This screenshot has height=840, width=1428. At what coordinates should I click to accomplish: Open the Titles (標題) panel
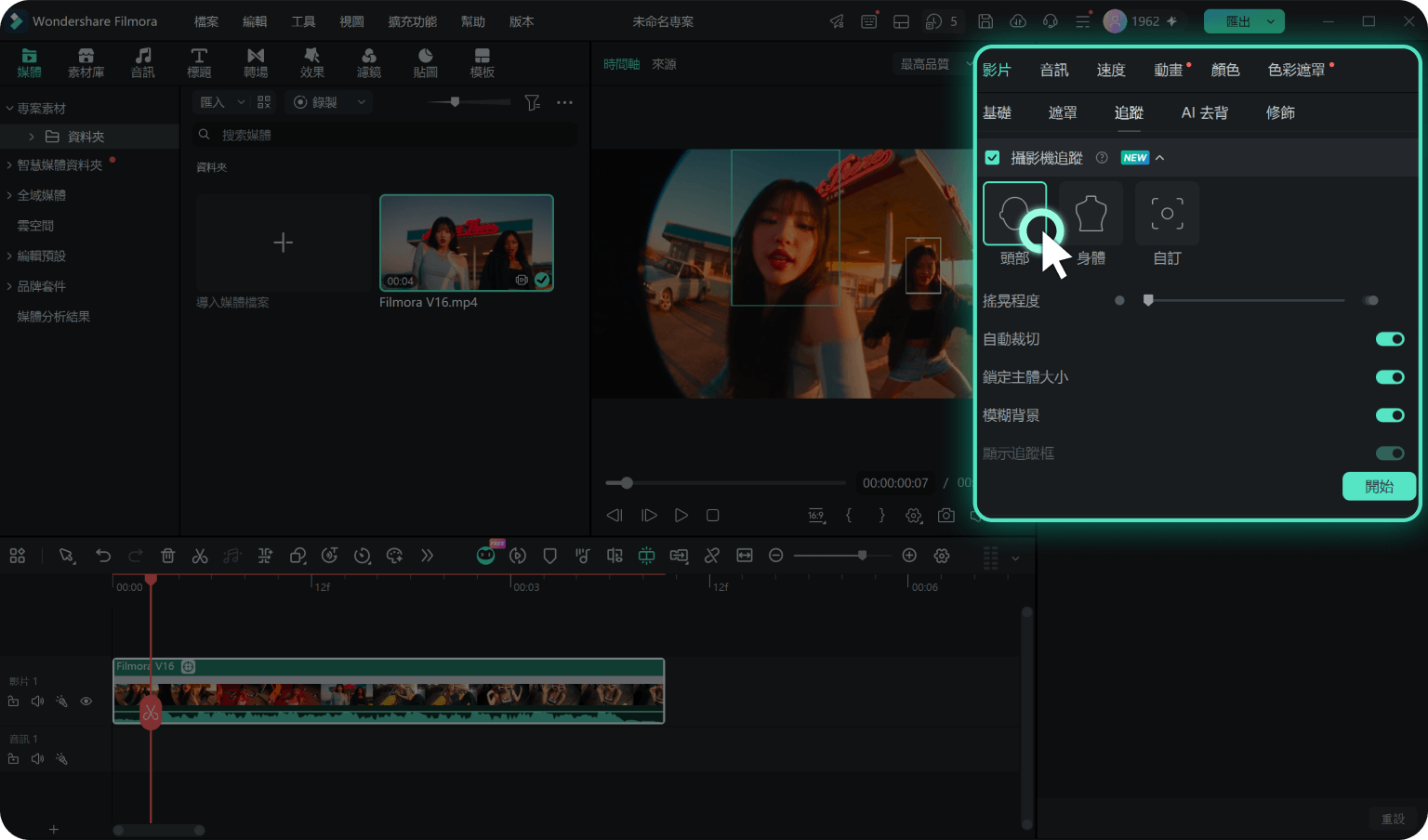click(199, 63)
